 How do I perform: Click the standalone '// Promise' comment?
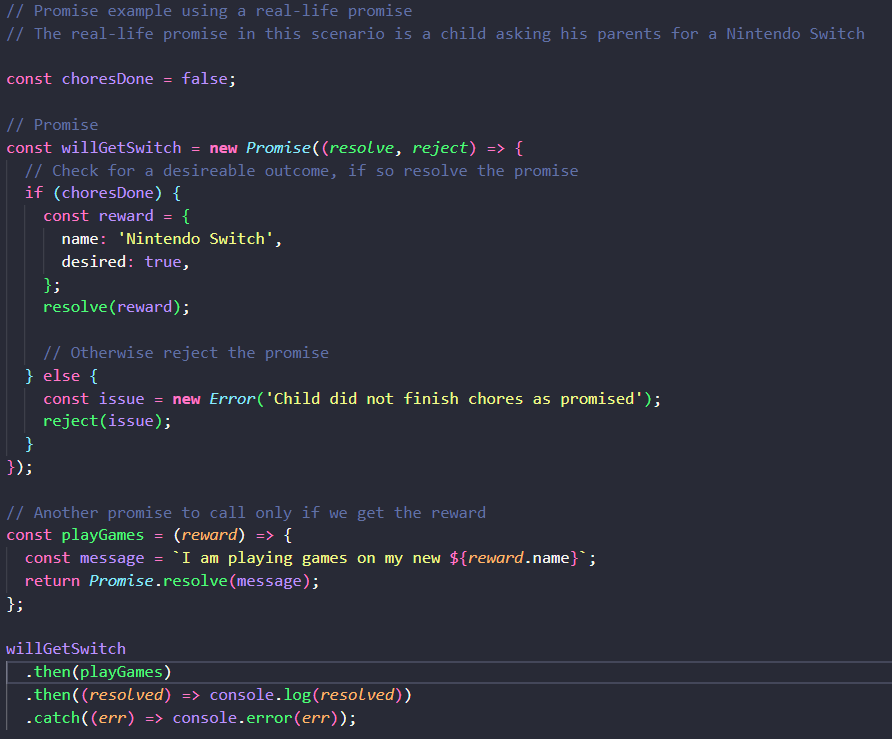point(52,125)
